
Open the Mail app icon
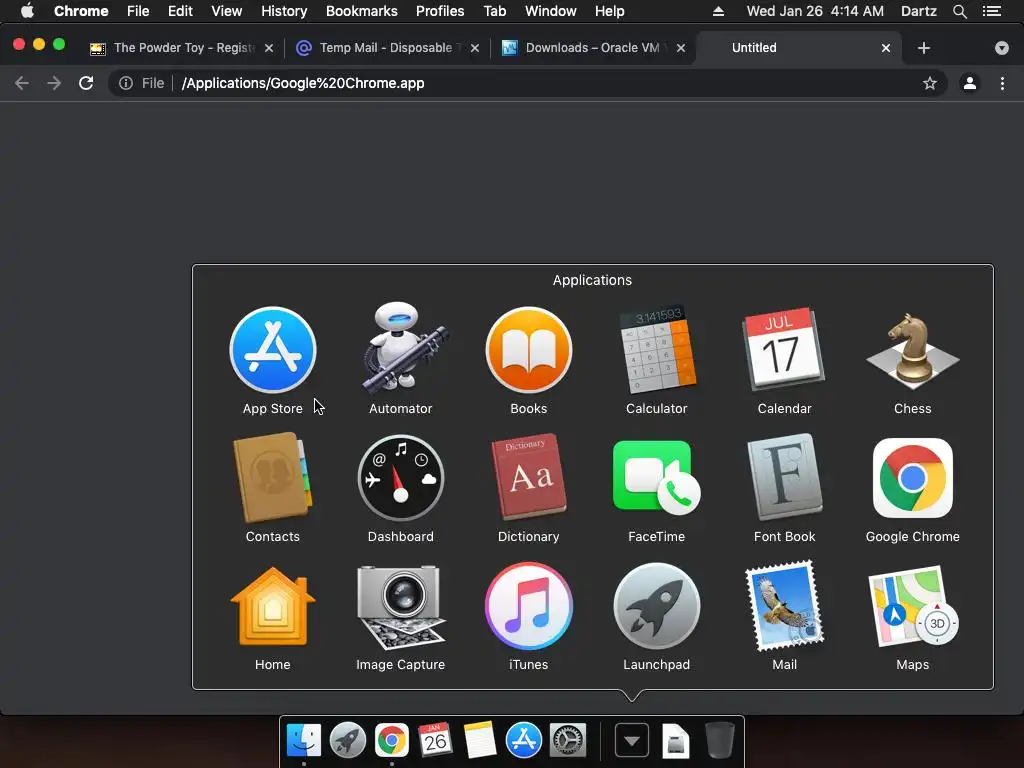[x=784, y=606]
